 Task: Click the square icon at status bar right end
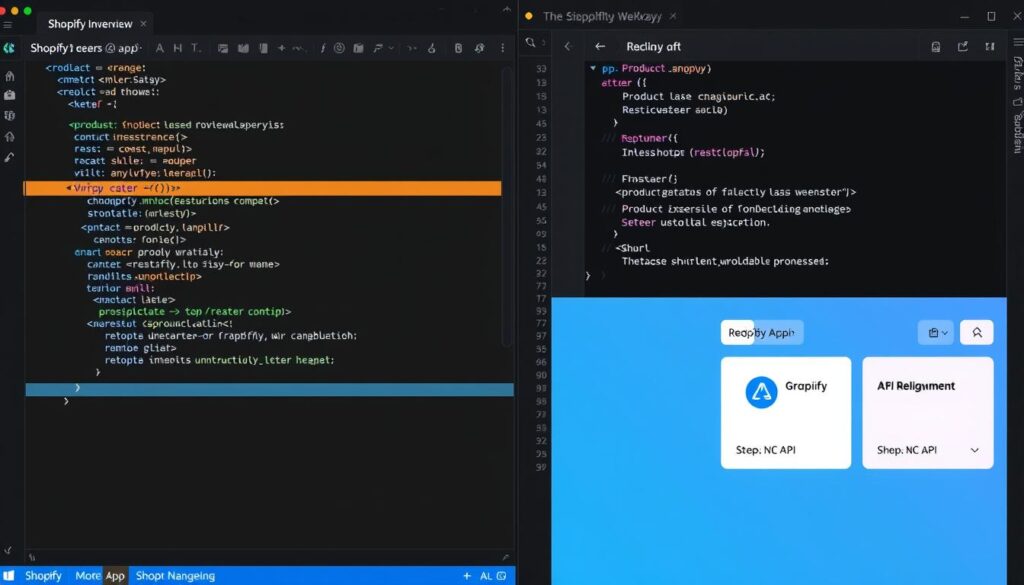502,576
